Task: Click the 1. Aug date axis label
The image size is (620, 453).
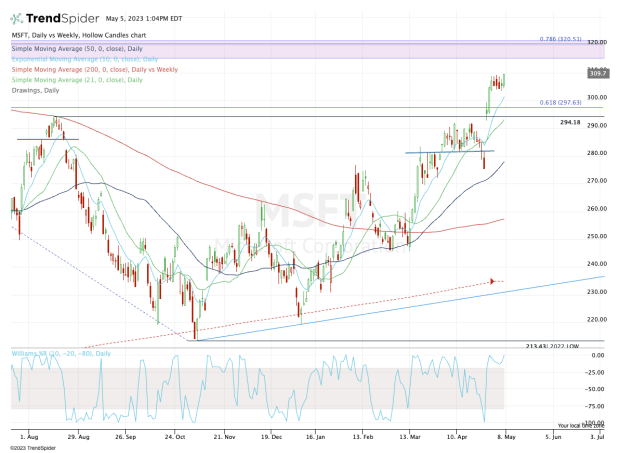Action: point(29,437)
